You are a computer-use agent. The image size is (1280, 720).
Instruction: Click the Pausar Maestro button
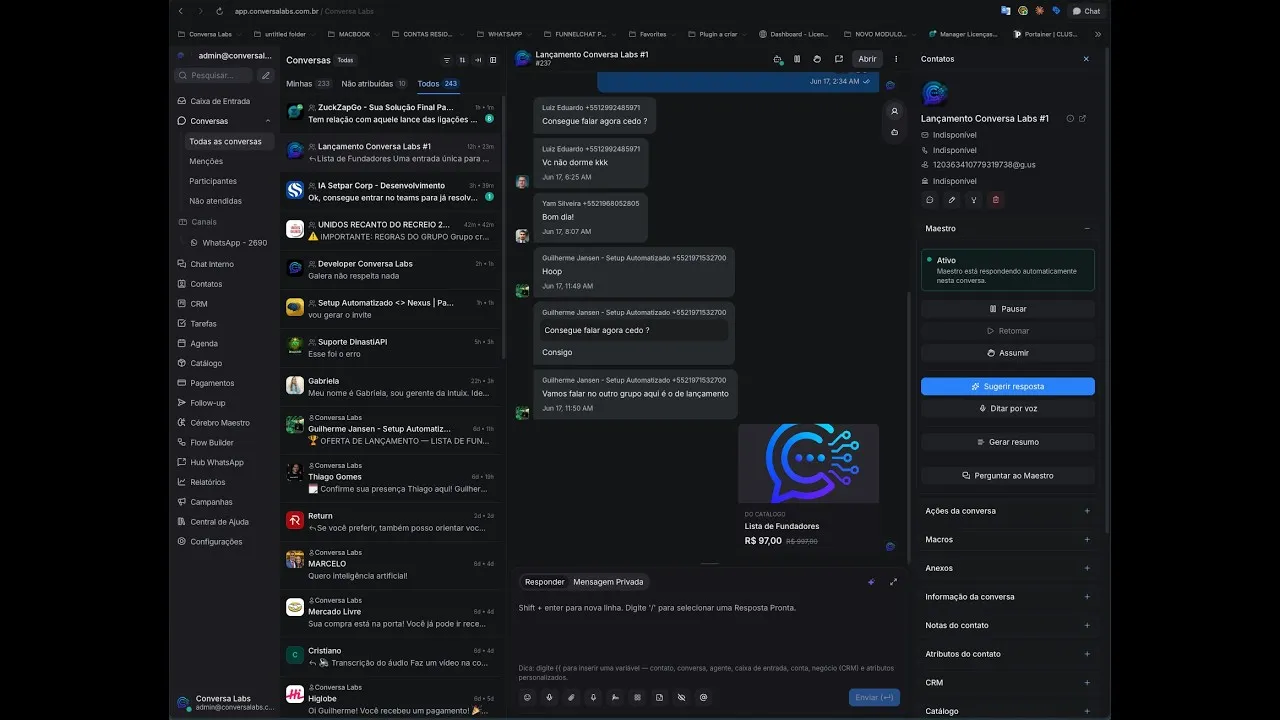coord(1008,309)
